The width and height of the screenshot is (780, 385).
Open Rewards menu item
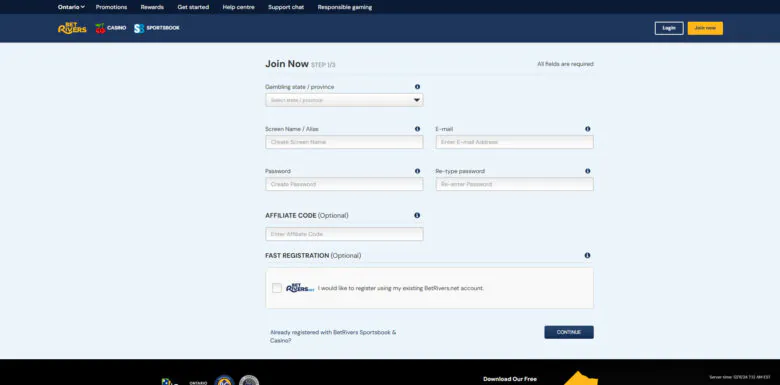click(x=152, y=7)
